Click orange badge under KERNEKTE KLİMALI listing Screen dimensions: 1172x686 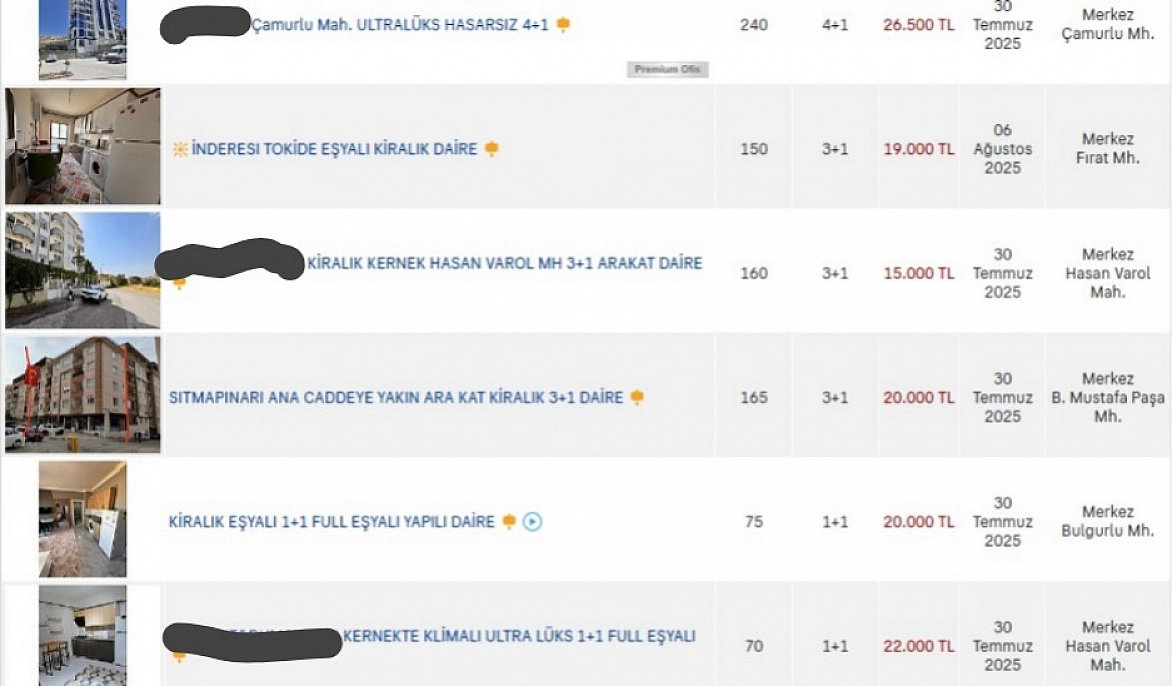click(179, 656)
